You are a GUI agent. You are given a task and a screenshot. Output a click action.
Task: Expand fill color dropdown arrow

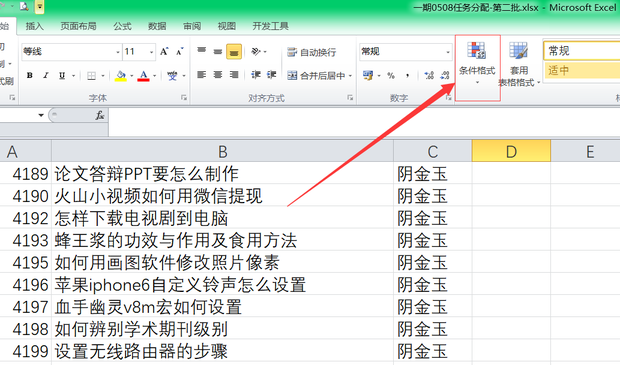[132, 76]
